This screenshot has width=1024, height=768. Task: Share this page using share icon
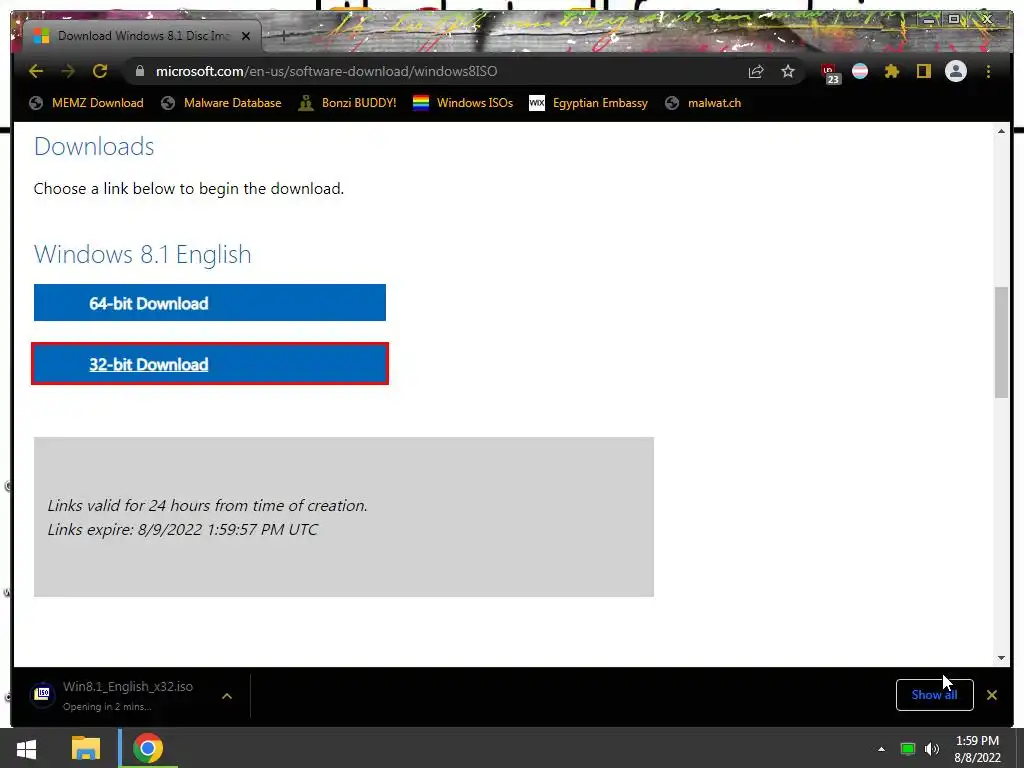point(756,71)
